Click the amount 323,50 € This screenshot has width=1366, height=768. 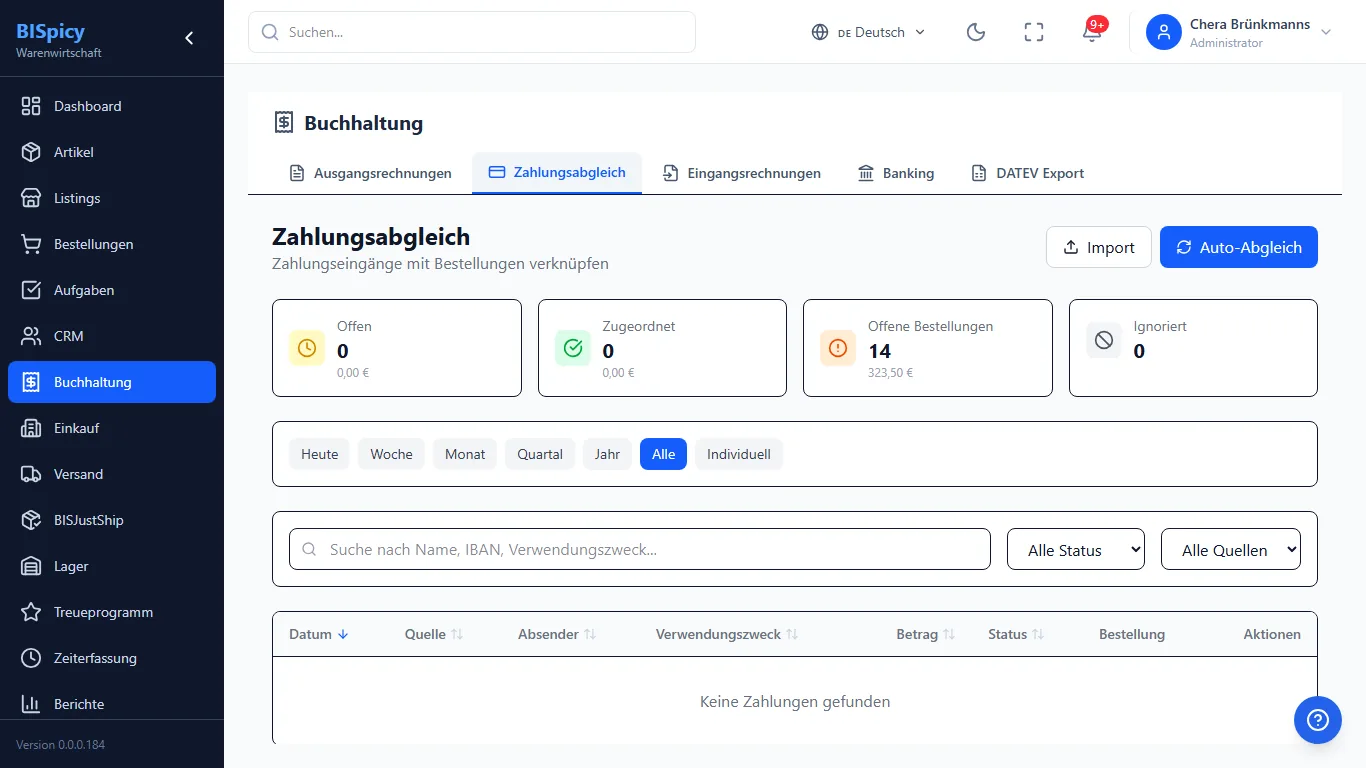click(890, 373)
